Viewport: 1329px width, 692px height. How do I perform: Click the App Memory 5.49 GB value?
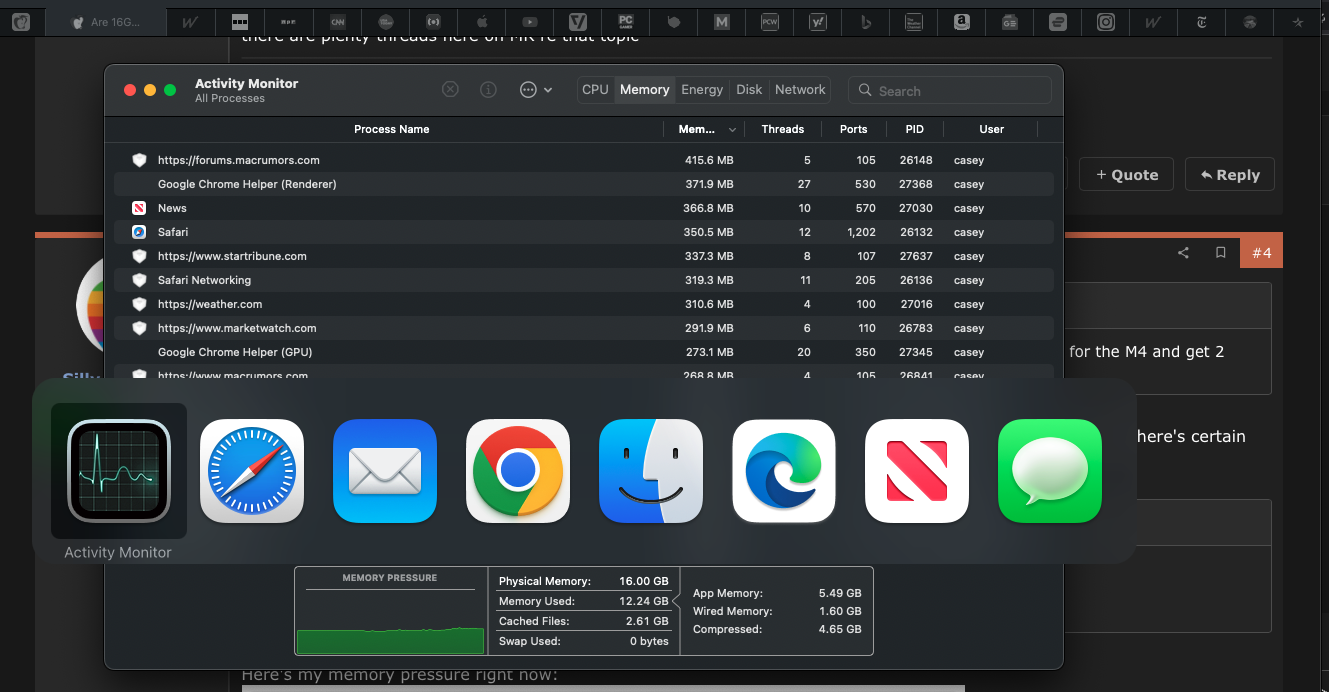(x=840, y=593)
